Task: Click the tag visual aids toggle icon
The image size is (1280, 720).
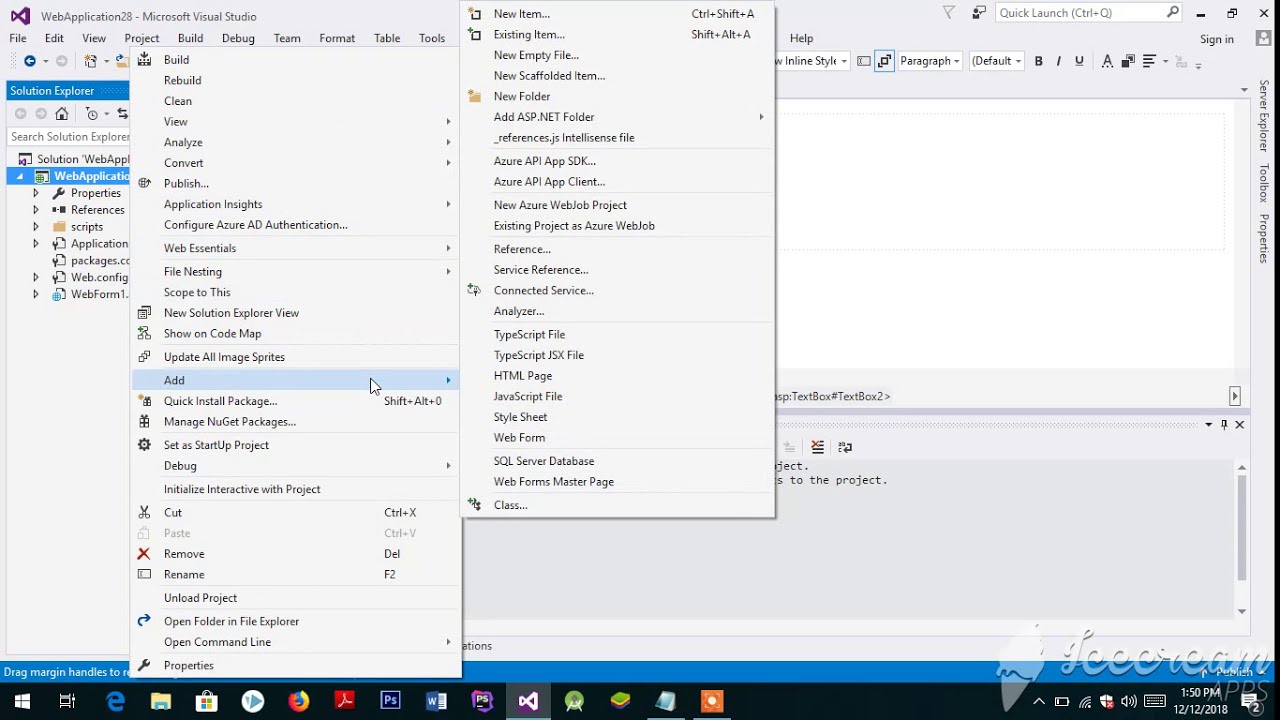Action: point(863,61)
